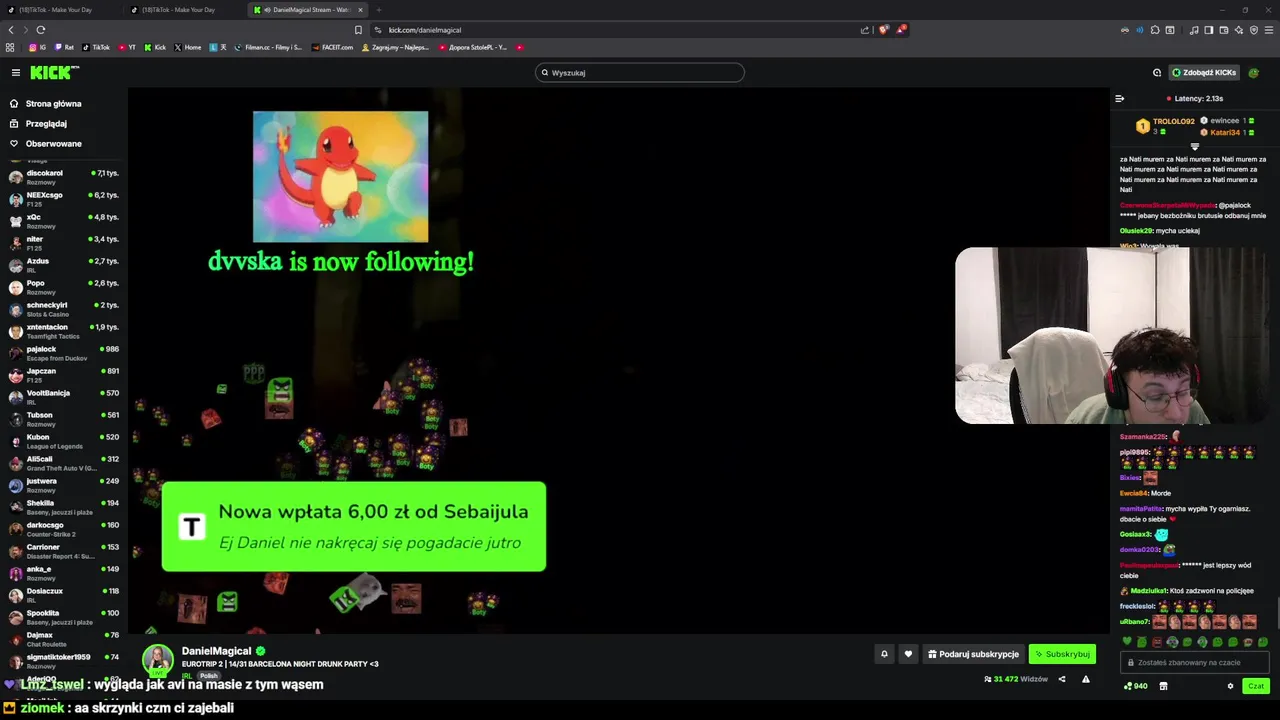
Task: Click the Latency 2.13s indicator
Action: tap(1194, 98)
